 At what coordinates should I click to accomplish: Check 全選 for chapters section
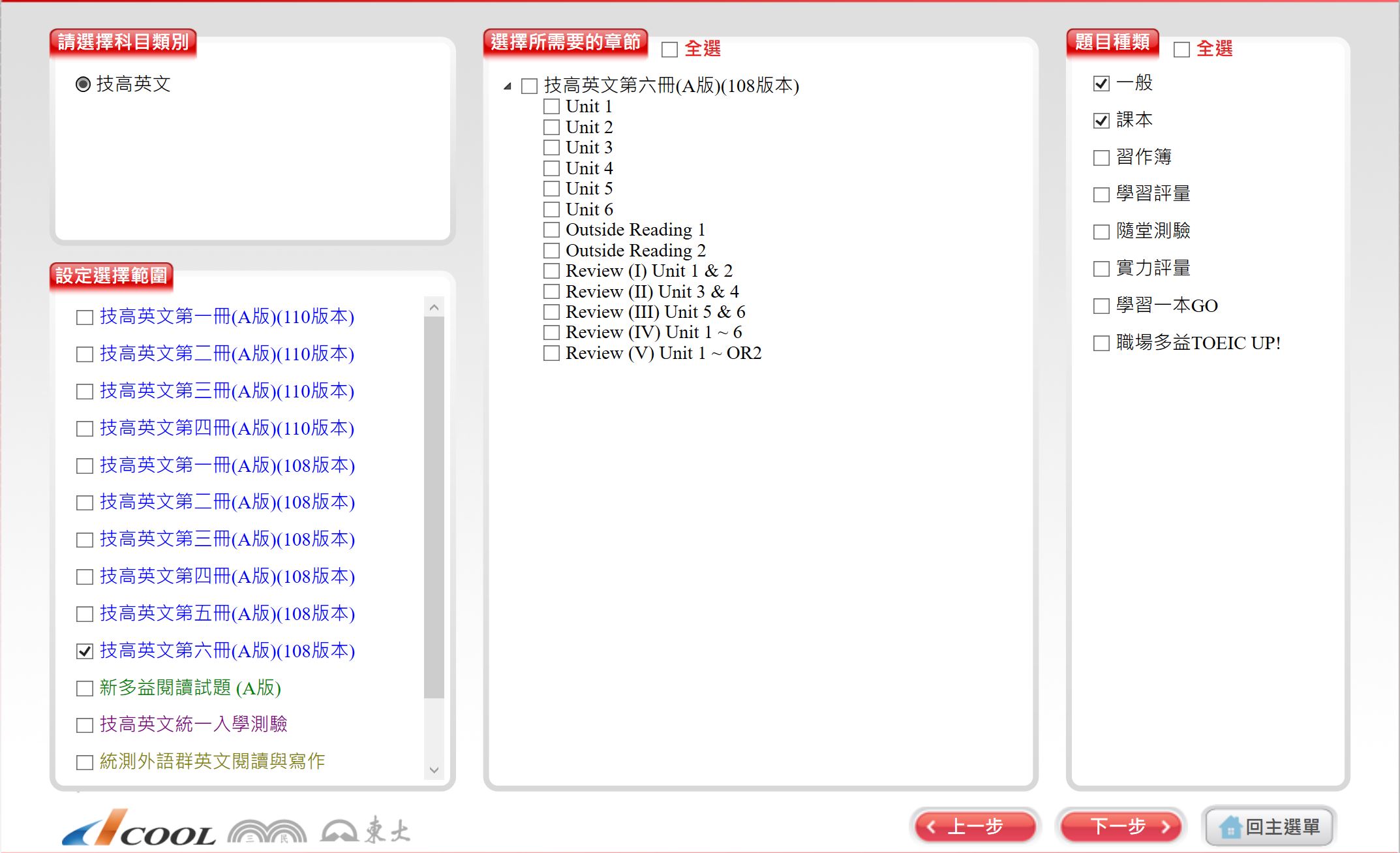[669, 50]
